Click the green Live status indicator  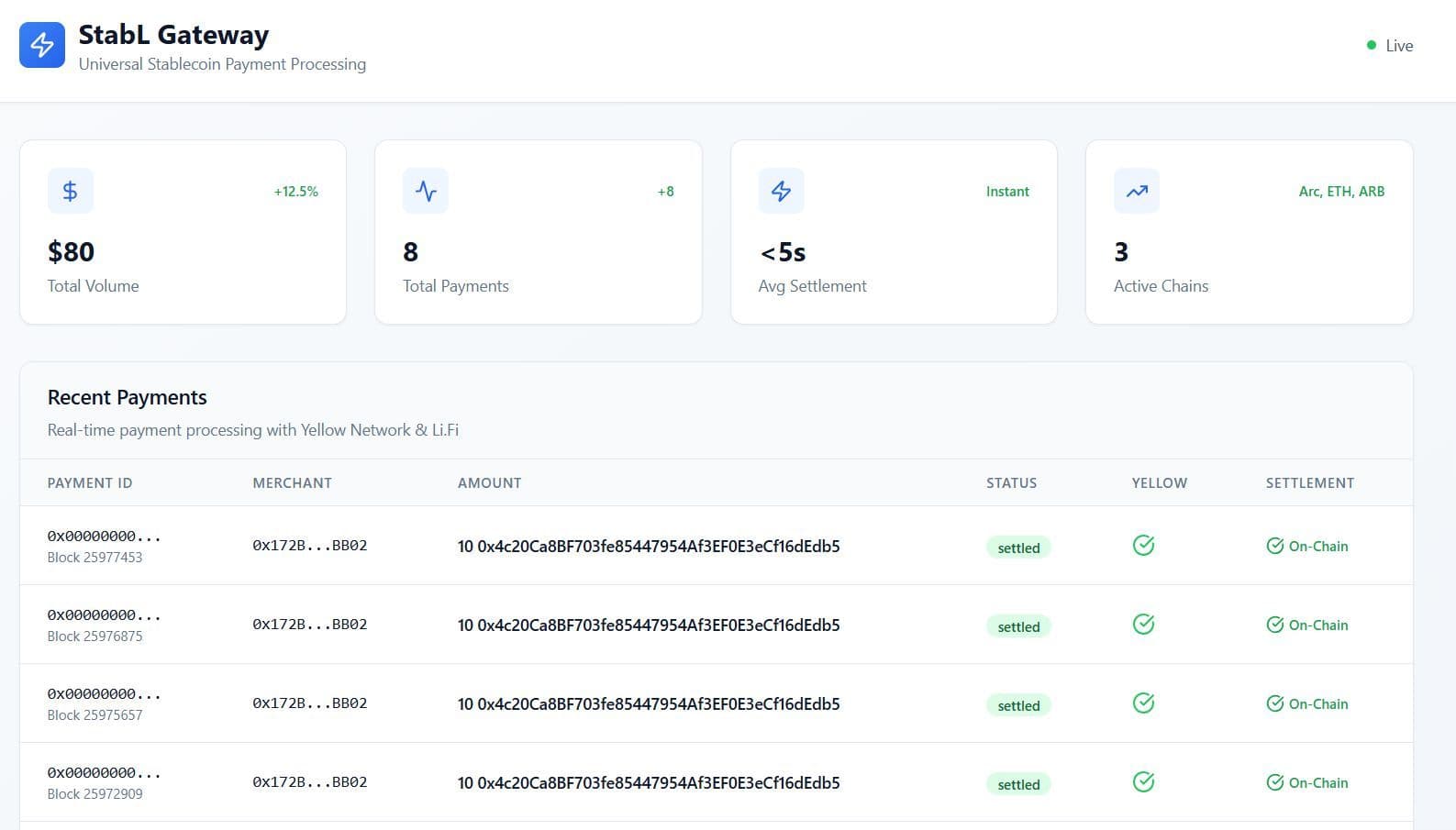tap(1389, 46)
